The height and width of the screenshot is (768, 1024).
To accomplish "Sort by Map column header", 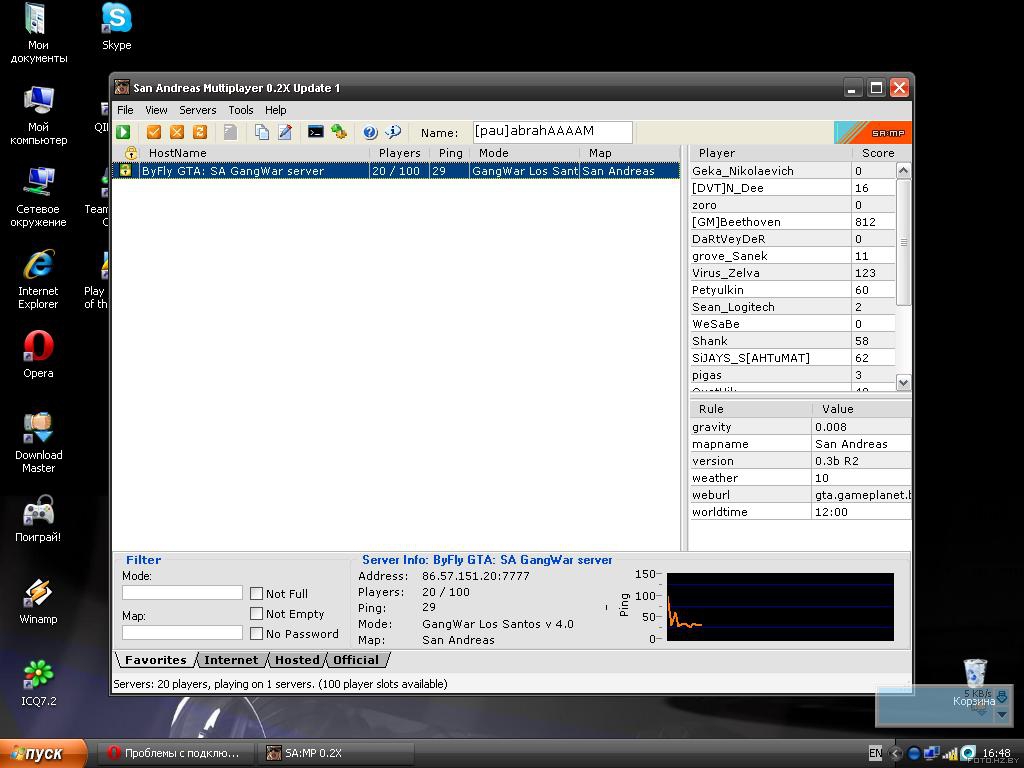I will point(630,153).
